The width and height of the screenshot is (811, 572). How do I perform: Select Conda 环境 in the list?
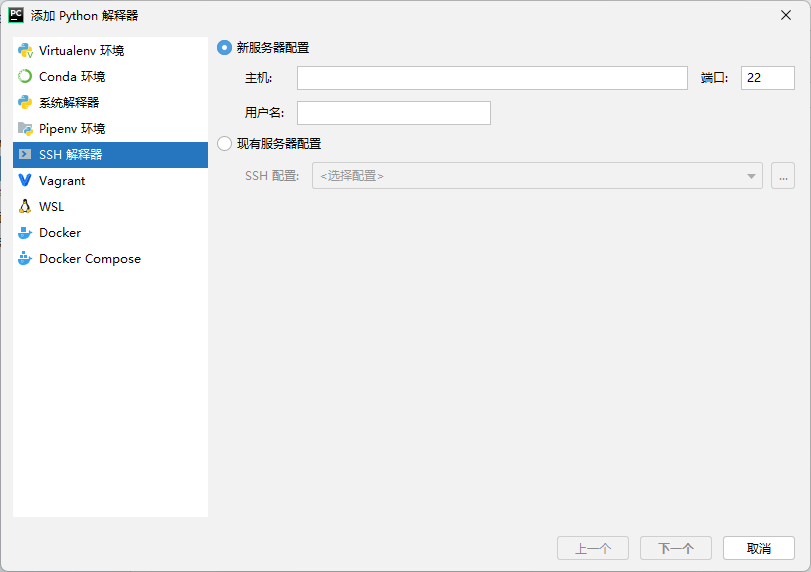pyautogui.click(x=110, y=77)
